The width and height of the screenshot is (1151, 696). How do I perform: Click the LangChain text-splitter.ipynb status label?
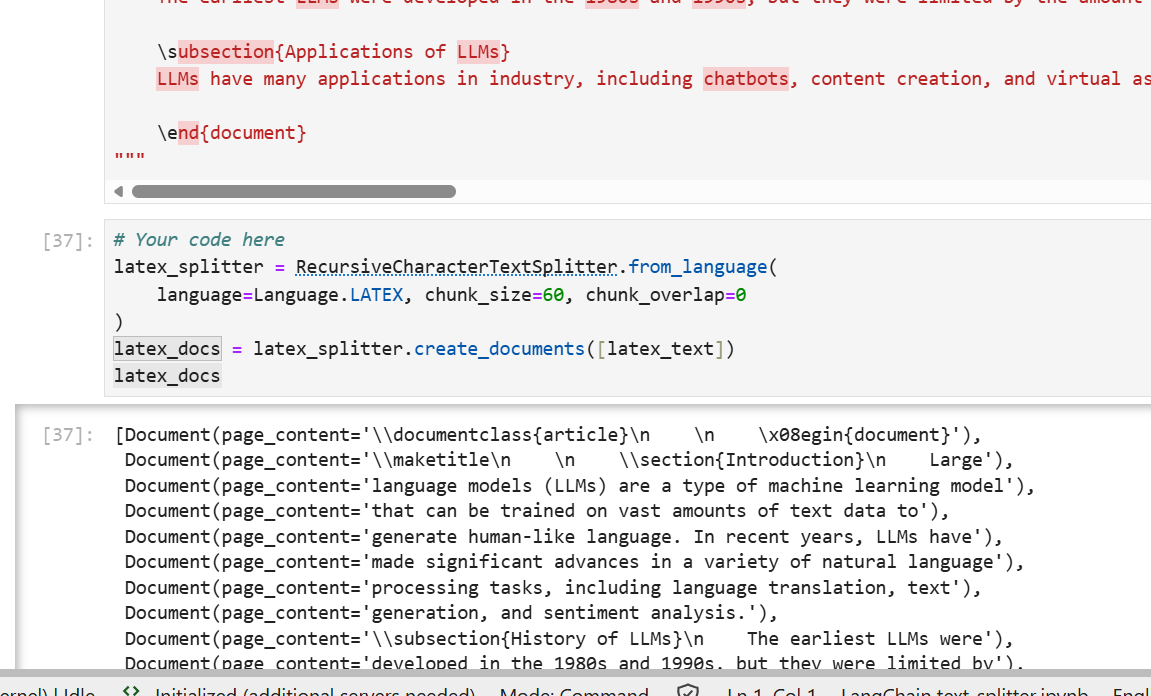[965, 692]
